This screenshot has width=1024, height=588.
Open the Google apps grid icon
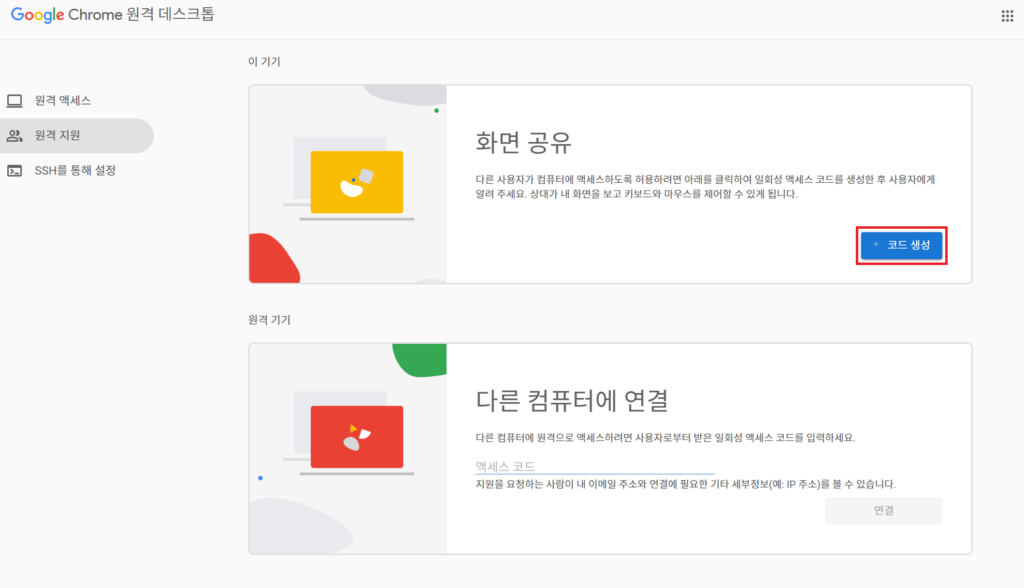click(x=1007, y=16)
